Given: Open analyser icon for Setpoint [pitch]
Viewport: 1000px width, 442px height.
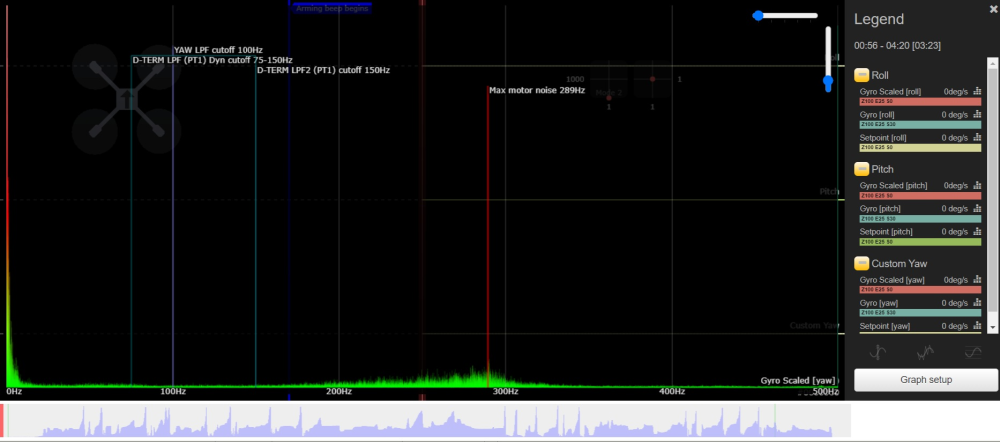Looking at the screenshot, I should point(977,233).
